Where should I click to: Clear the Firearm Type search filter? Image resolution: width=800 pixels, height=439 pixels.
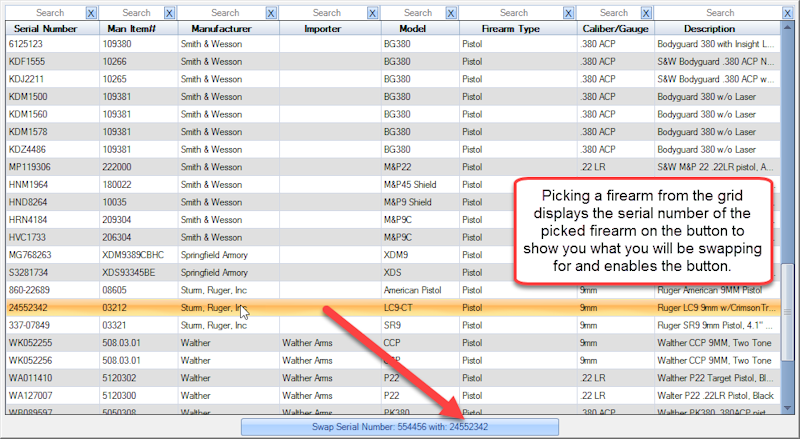pos(569,13)
